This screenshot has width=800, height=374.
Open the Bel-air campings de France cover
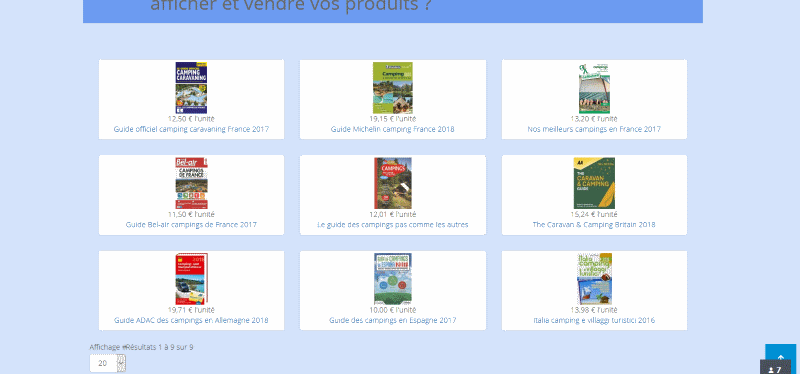point(191,183)
